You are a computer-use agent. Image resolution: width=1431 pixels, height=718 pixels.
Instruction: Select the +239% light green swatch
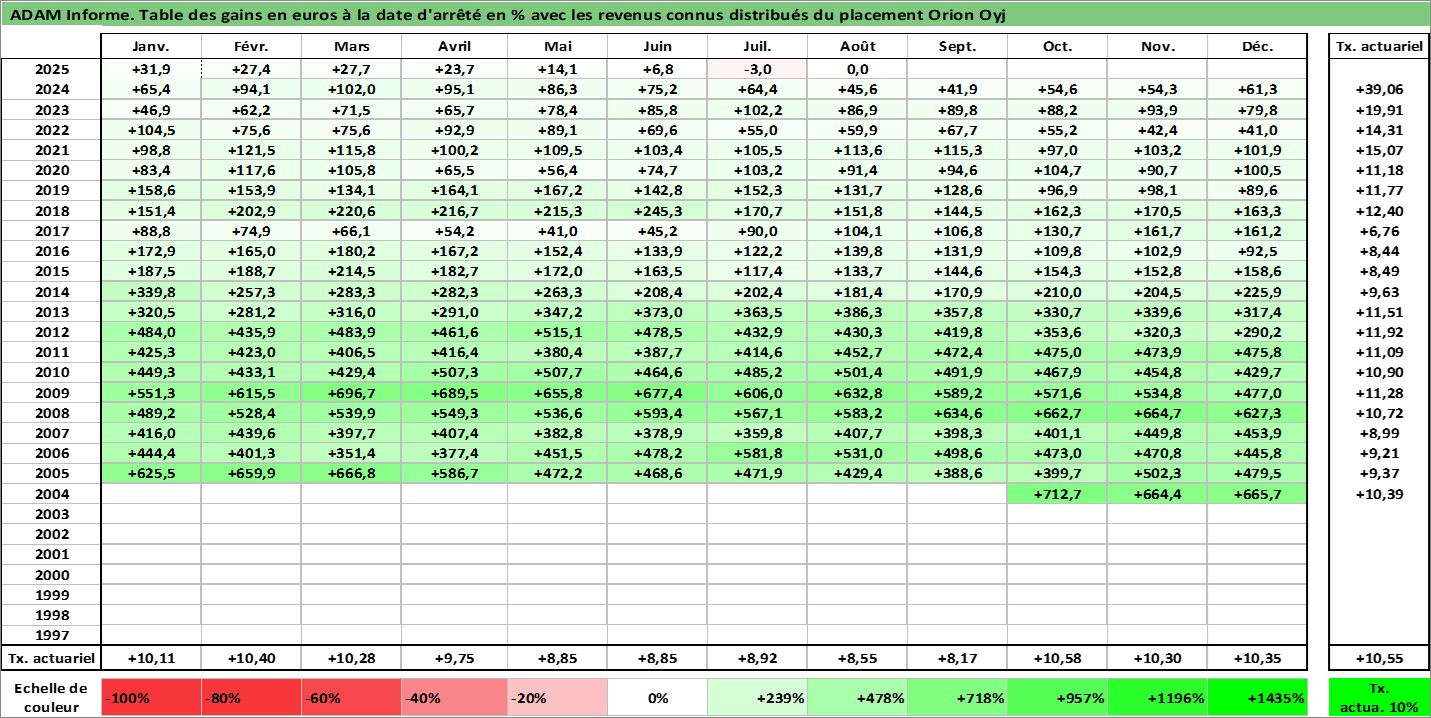point(758,698)
